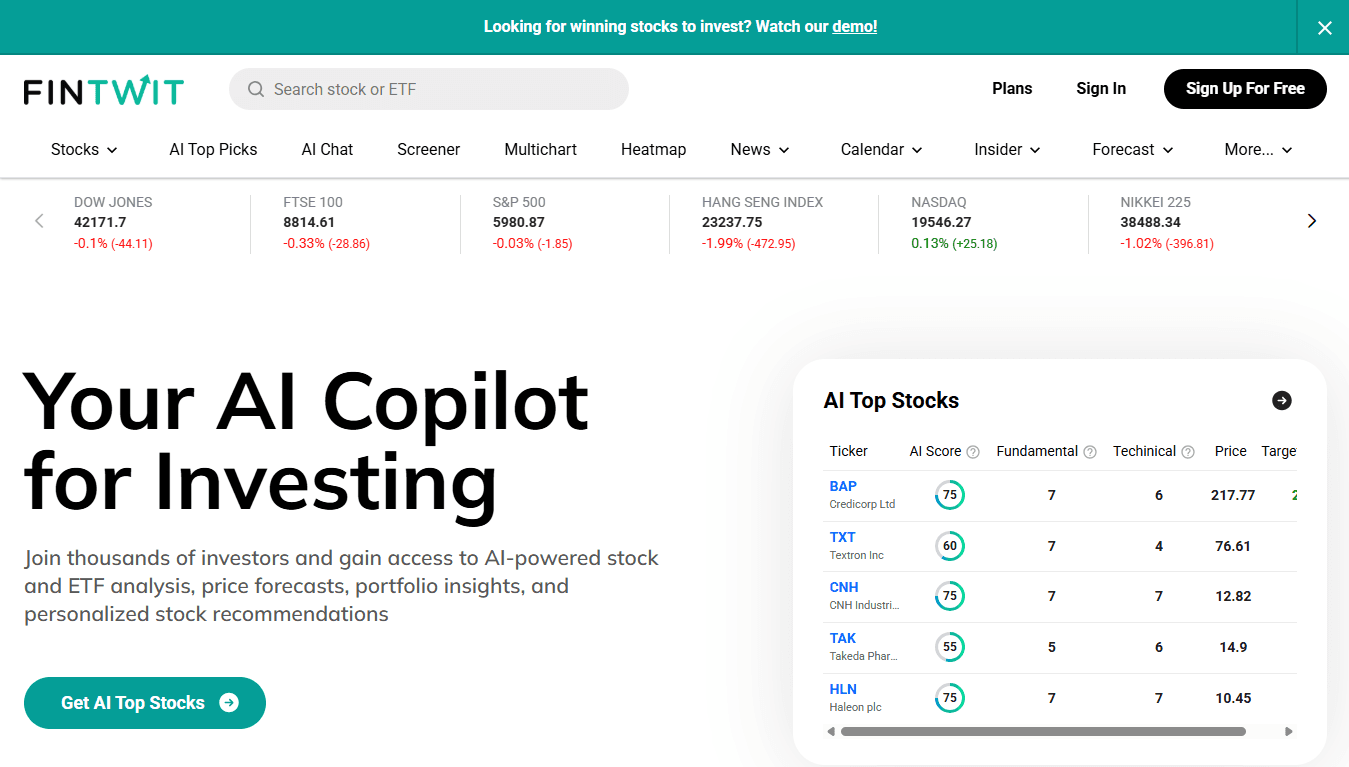Click the AI Score help icon
Image resolution: width=1349 pixels, height=767 pixels.
(973, 452)
